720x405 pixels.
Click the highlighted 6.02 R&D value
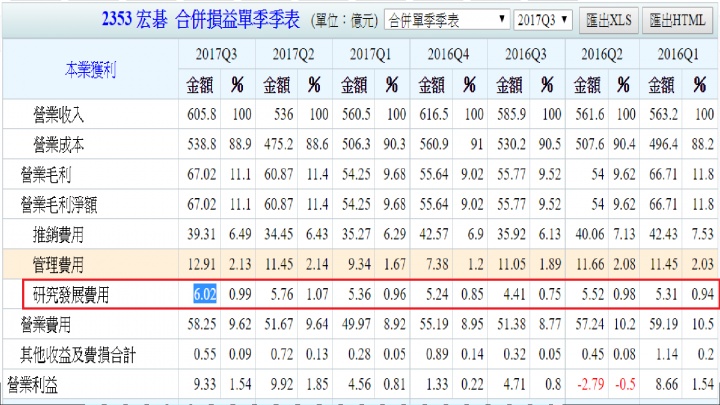coord(205,294)
